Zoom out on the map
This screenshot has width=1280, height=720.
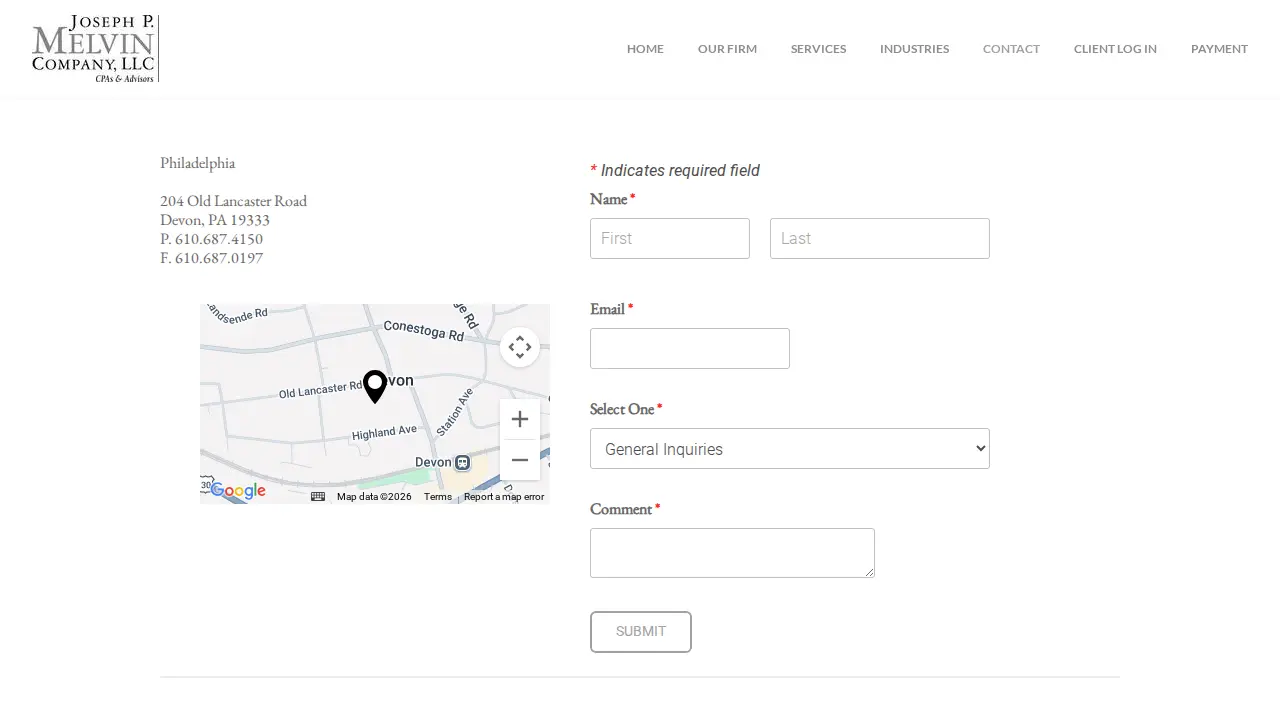[x=520, y=460]
